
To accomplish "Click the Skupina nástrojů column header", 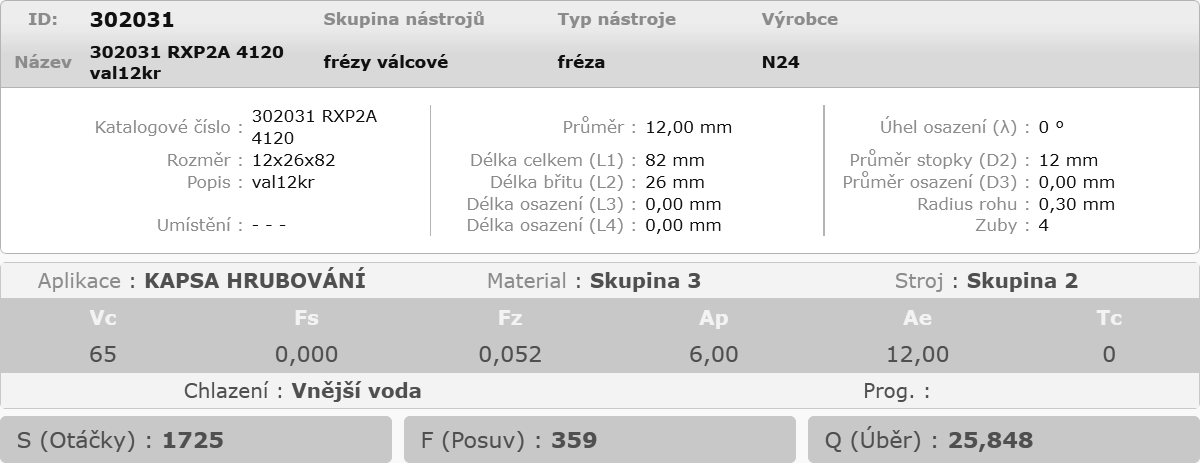I will pyautogui.click(x=404, y=19).
